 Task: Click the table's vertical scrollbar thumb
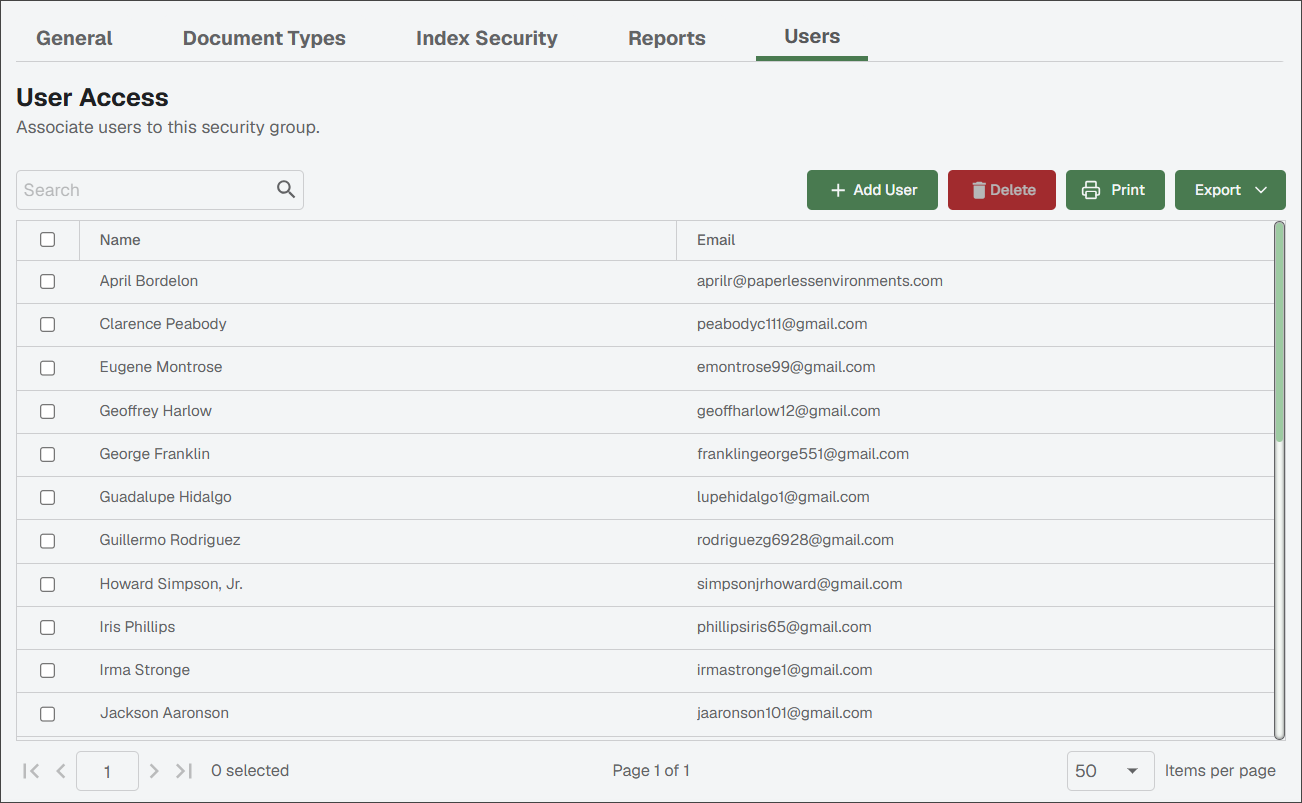click(x=1280, y=333)
